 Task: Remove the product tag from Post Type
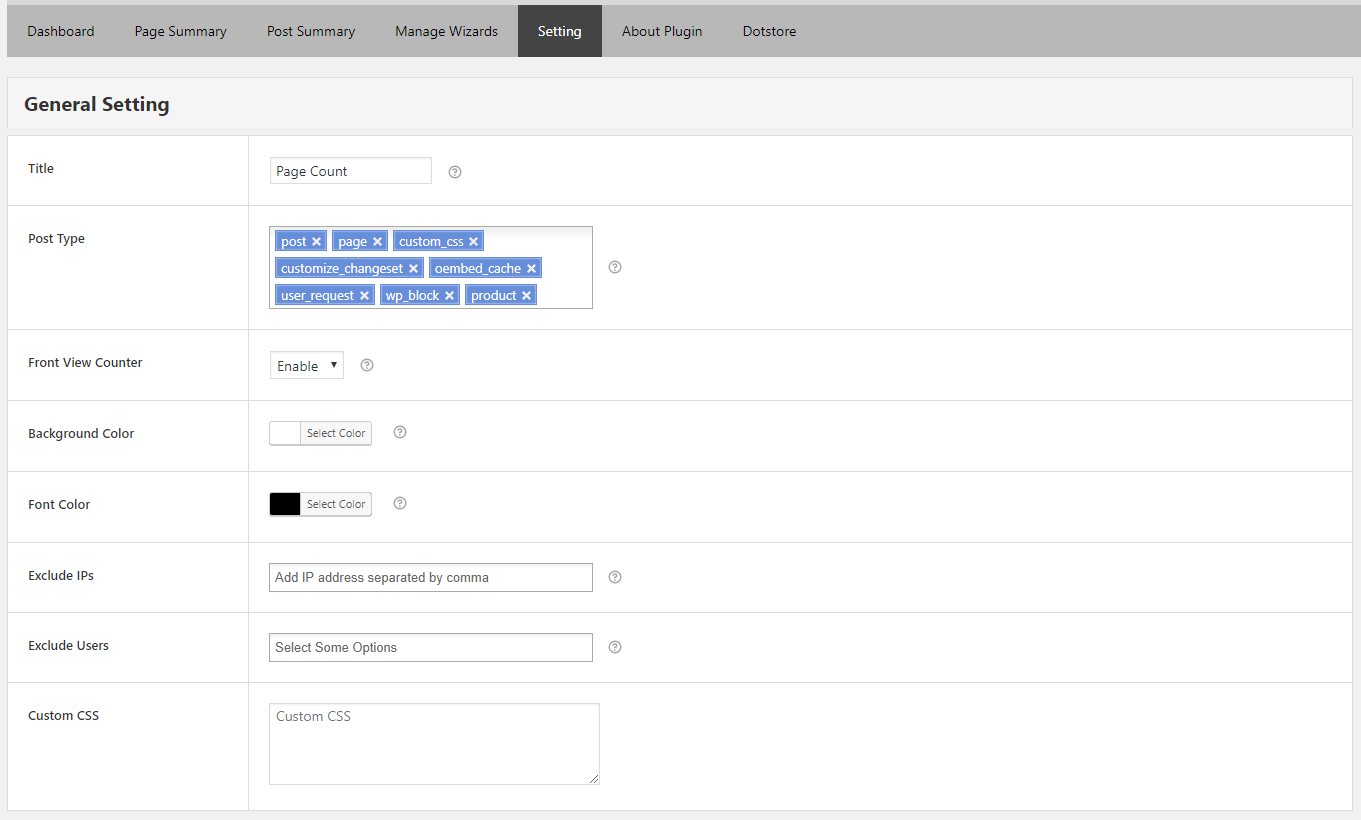point(527,296)
